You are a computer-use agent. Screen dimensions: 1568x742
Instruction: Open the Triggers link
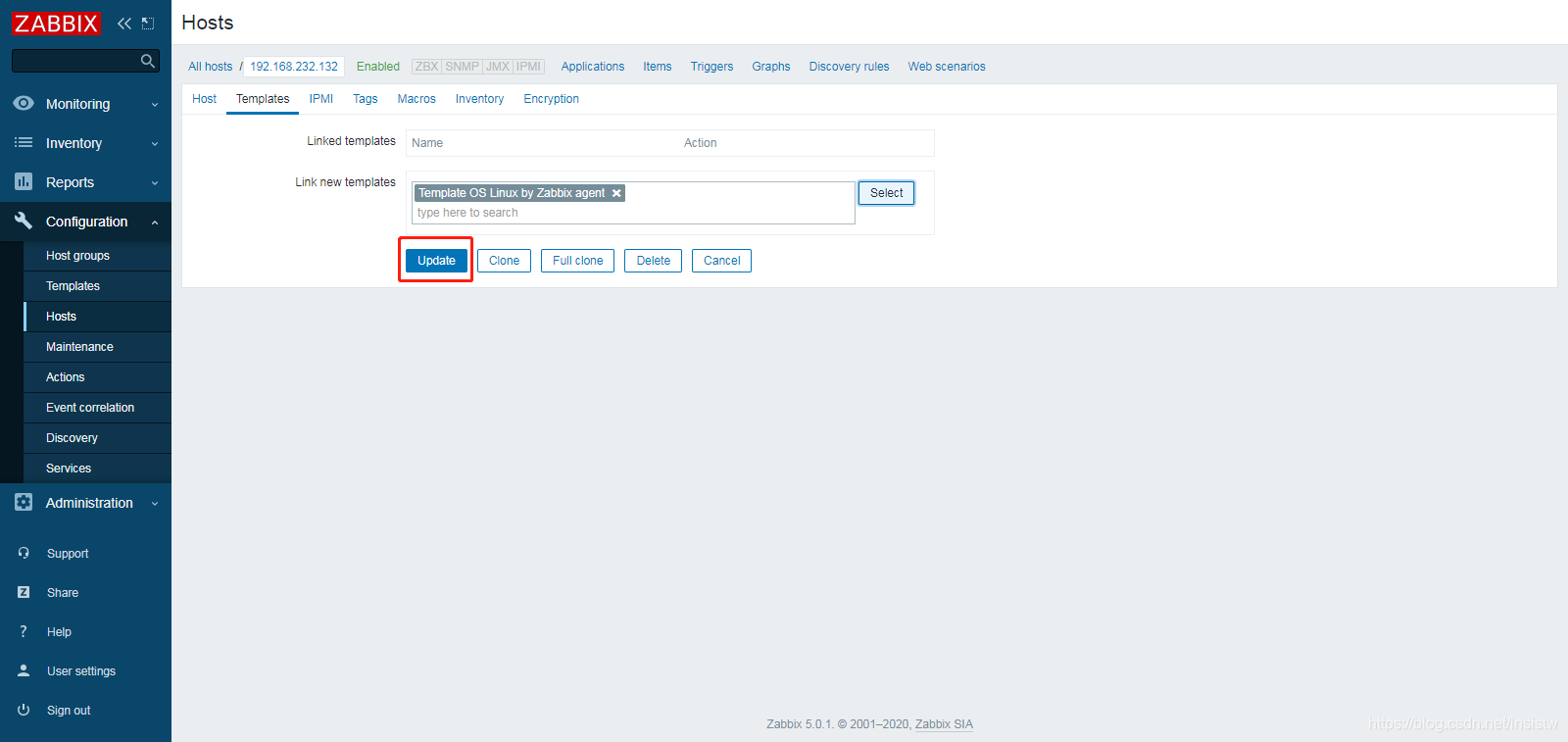pyautogui.click(x=711, y=67)
